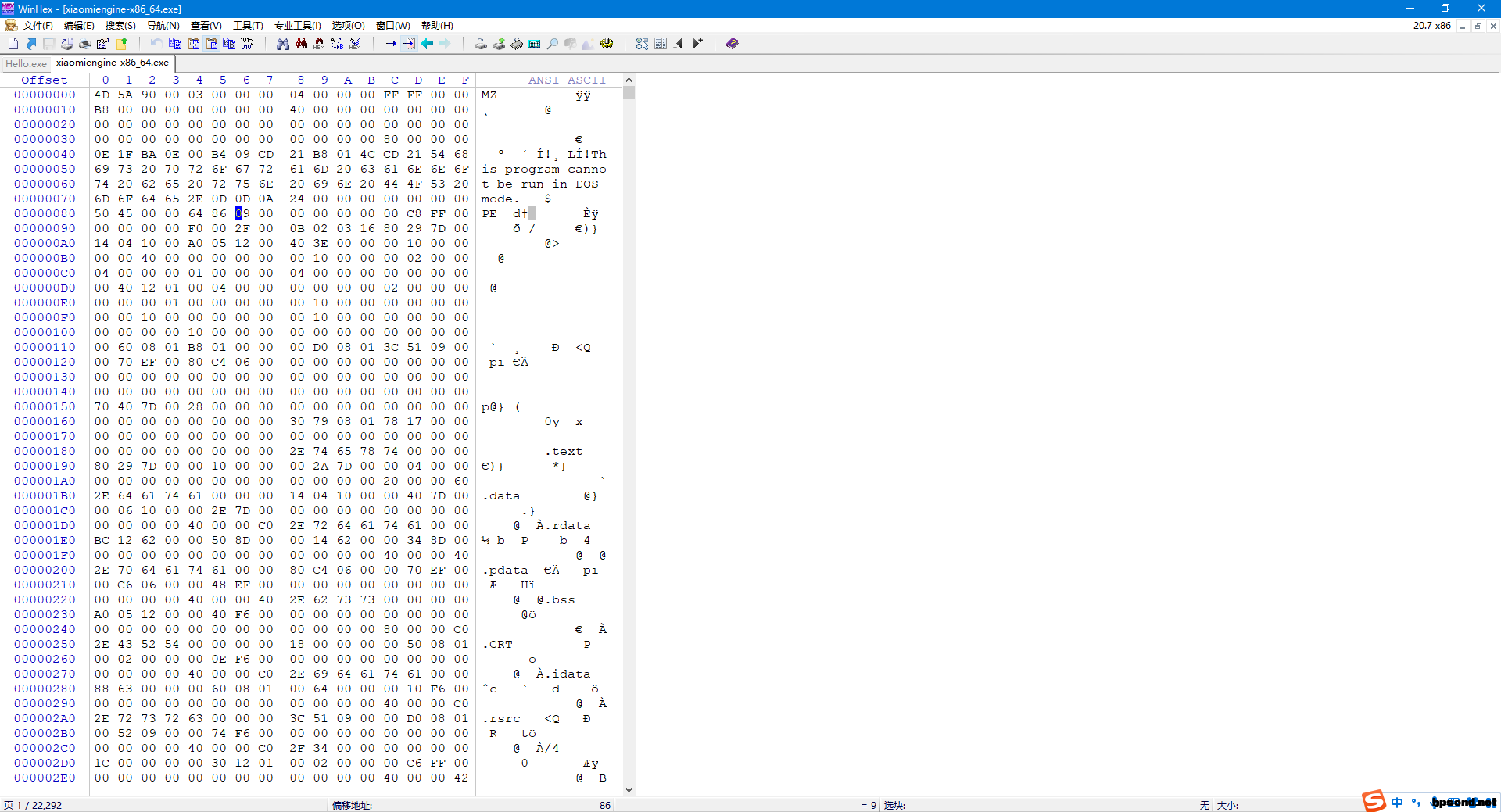Viewport: 1501px width, 812px height.
Task: Click the Write clipboard paste icon
Action: tap(211, 44)
